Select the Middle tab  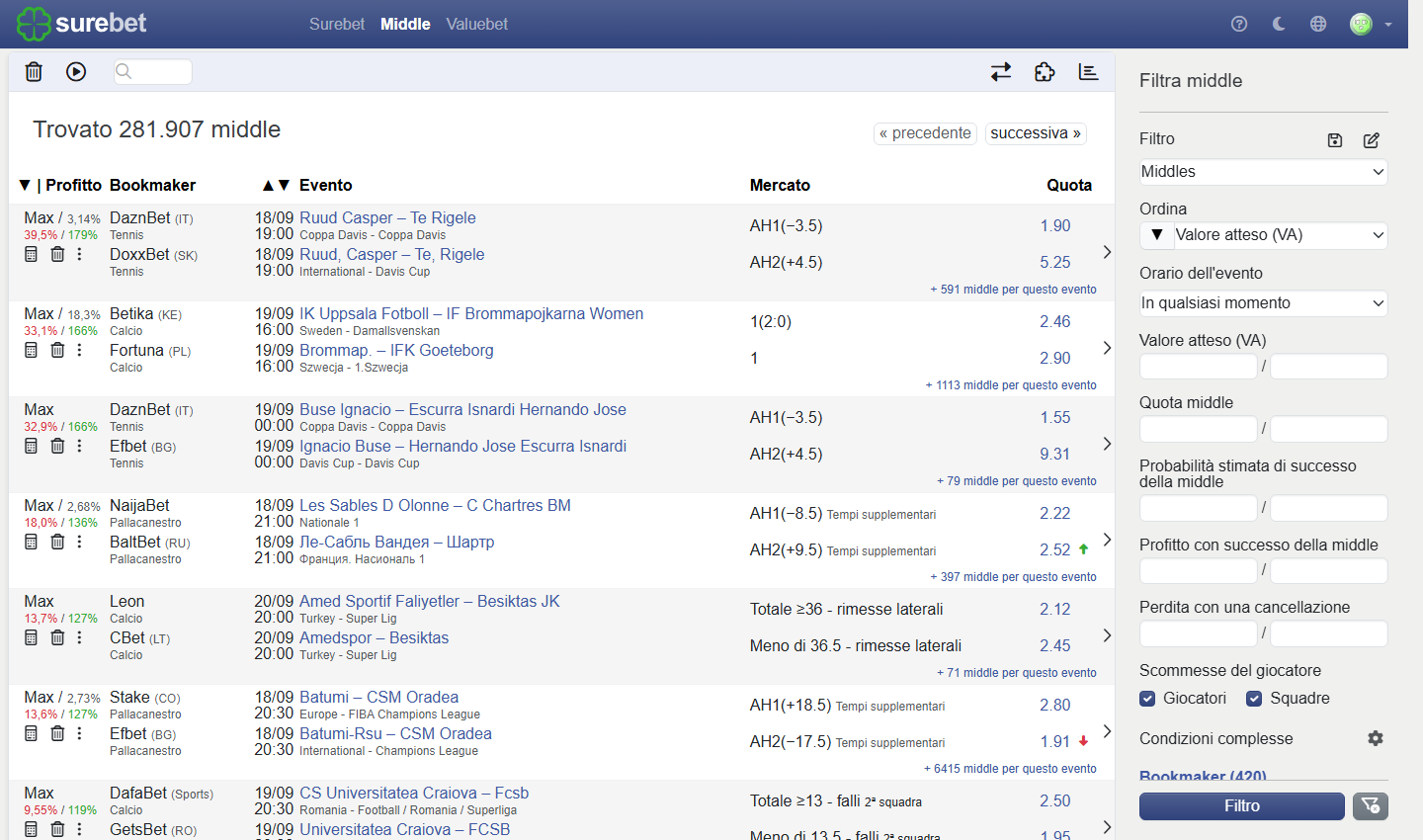(405, 24)
